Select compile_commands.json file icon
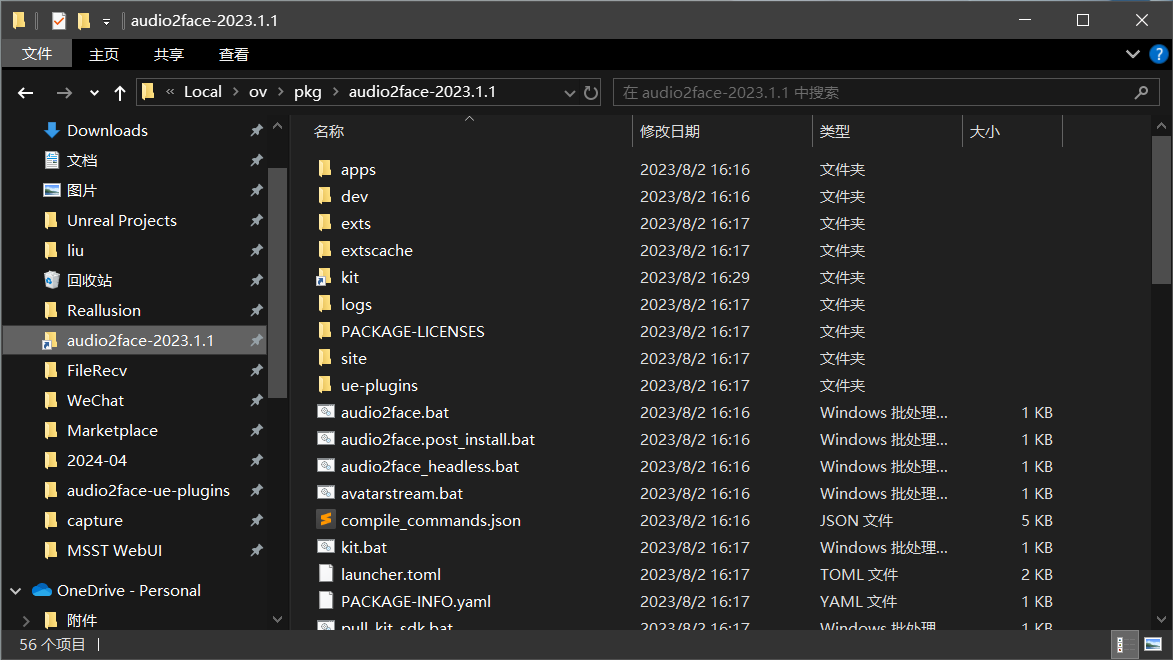The height and width of the screenshot is (660, 1173). 325,519
